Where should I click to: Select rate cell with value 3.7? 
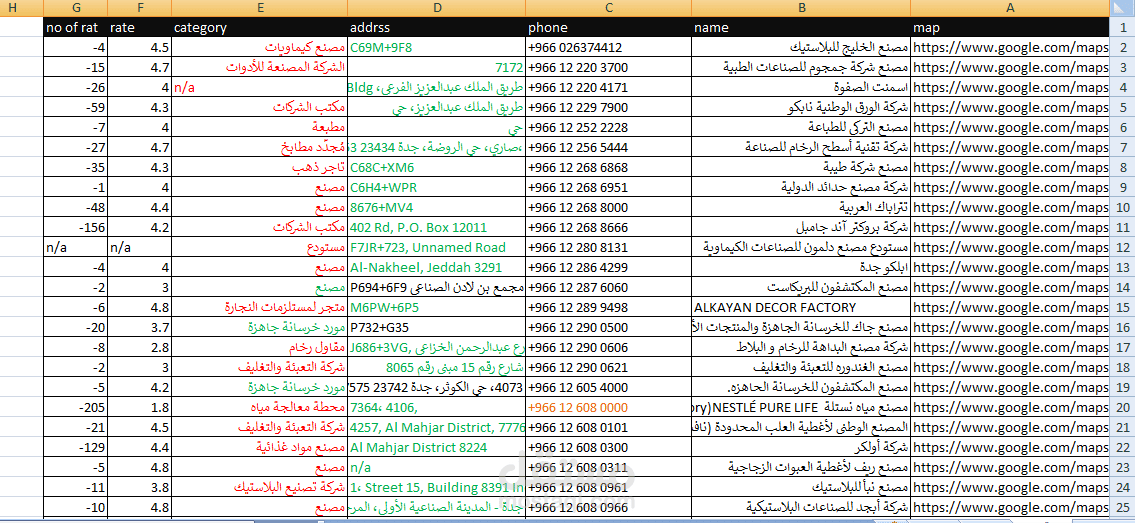click(139, 327)
